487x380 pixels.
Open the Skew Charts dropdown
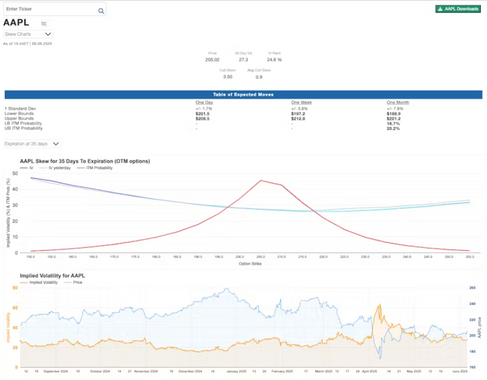click(x=28, y=34)
